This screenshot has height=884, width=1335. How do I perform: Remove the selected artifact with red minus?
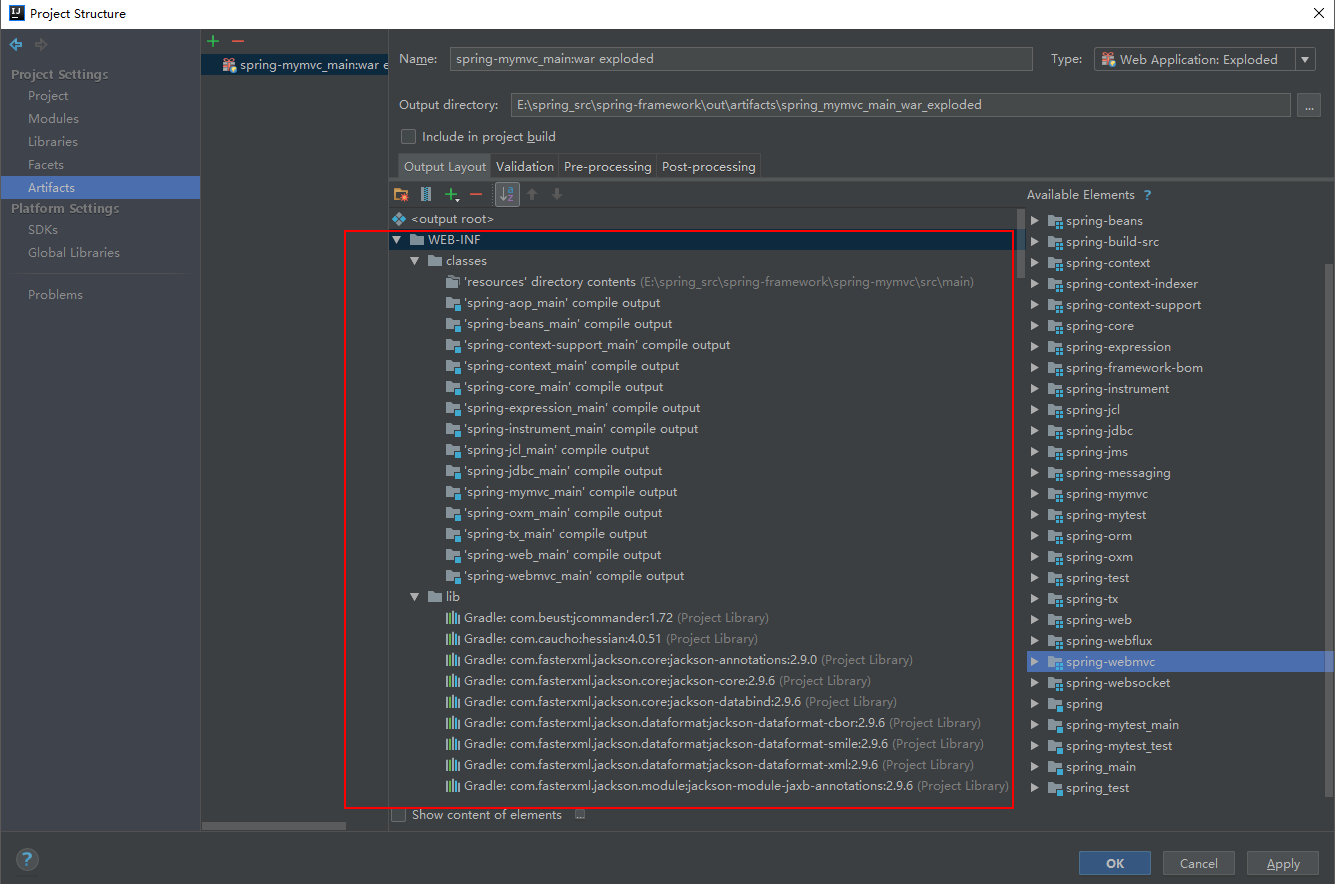click(x=238, y=41)
